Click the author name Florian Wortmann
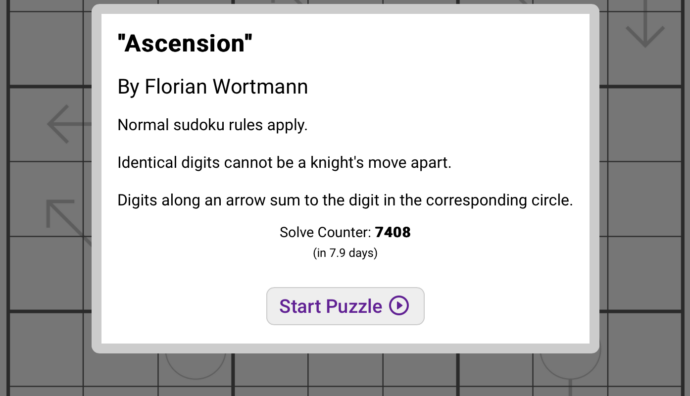 tap(226, 87)
